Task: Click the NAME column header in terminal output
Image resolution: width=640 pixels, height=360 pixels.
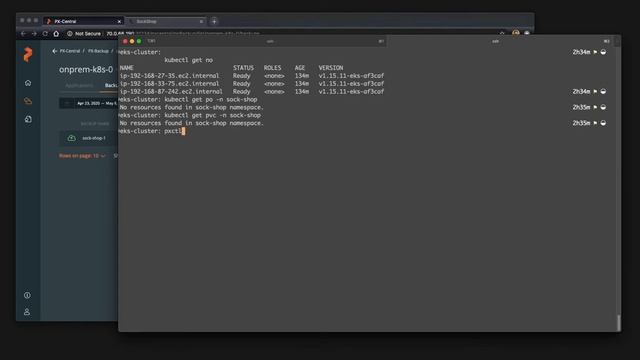Action: pos(127,68)
